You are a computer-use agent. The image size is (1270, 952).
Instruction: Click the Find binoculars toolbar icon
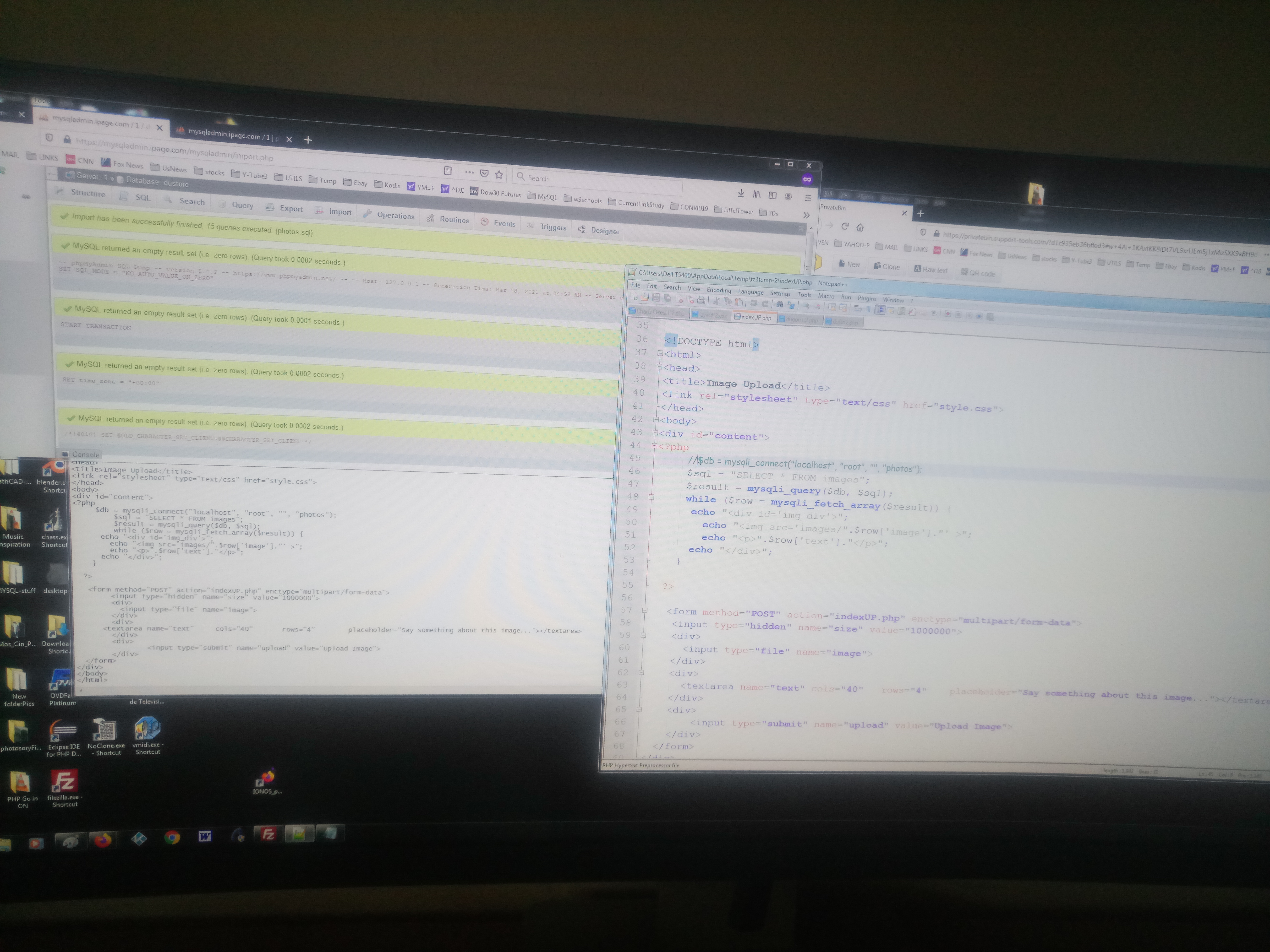pyautogui.click(x=779, y=304)
